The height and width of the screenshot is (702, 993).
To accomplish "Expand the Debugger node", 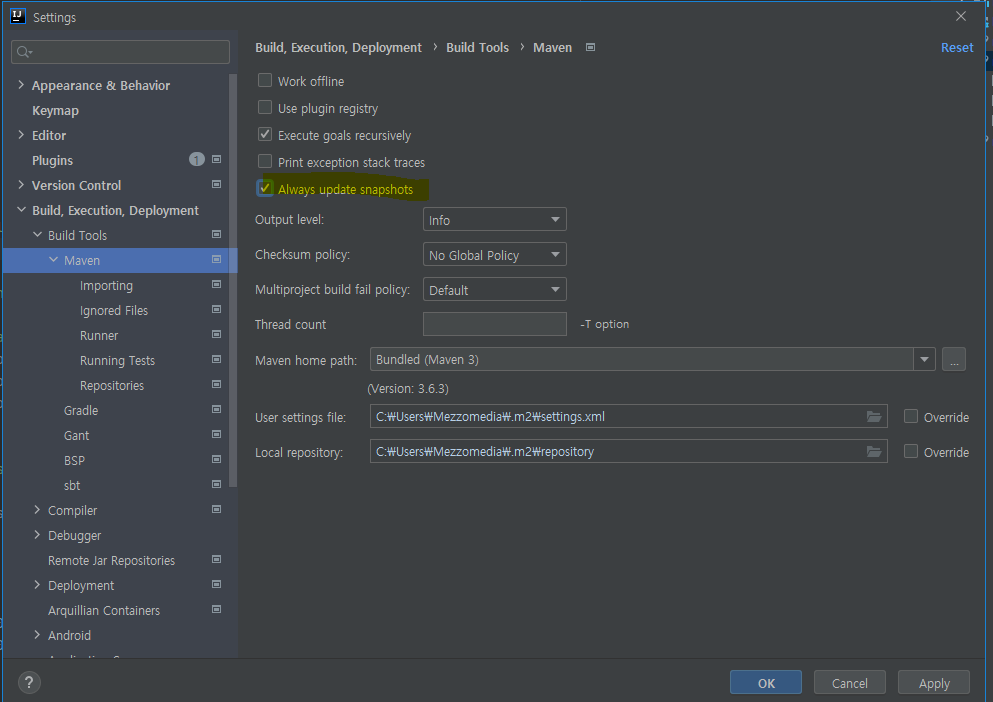I will (37, 535).
